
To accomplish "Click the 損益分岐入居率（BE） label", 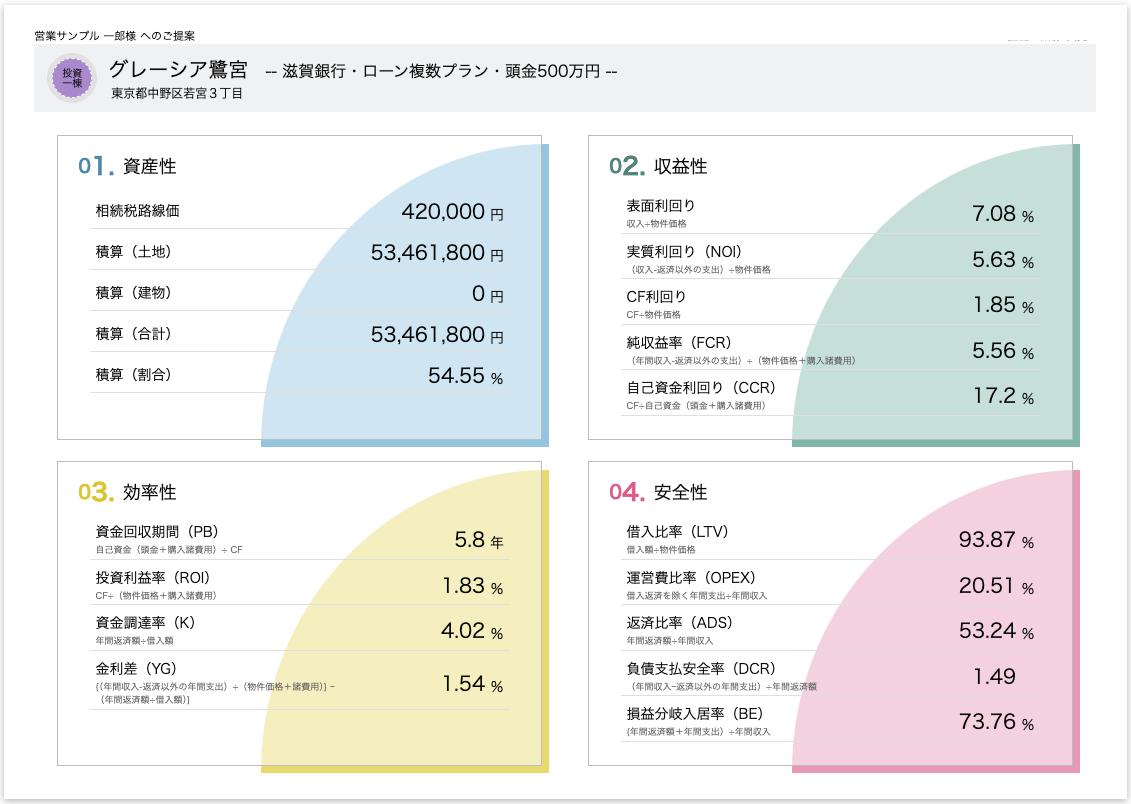I will (x=695, y=713).
